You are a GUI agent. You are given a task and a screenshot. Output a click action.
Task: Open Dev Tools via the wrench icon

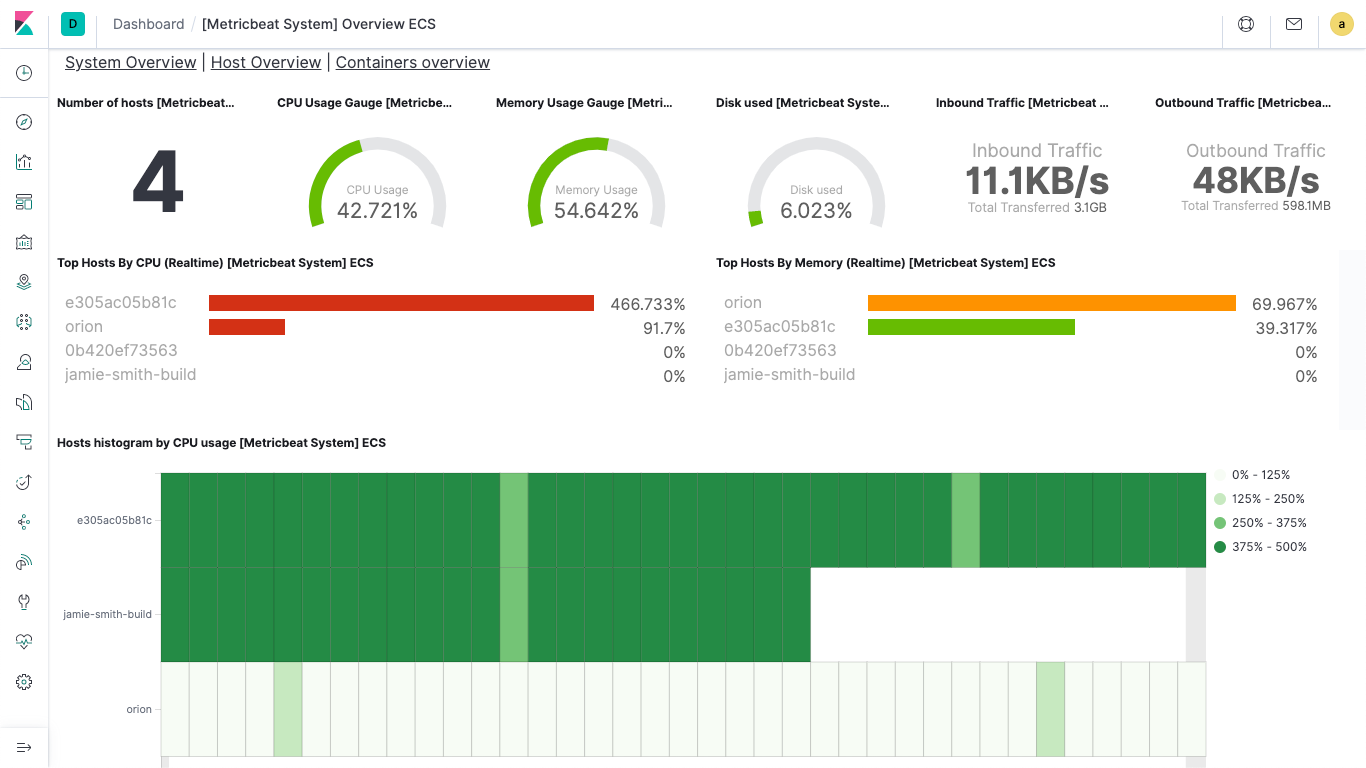click(x=24, y=602)
